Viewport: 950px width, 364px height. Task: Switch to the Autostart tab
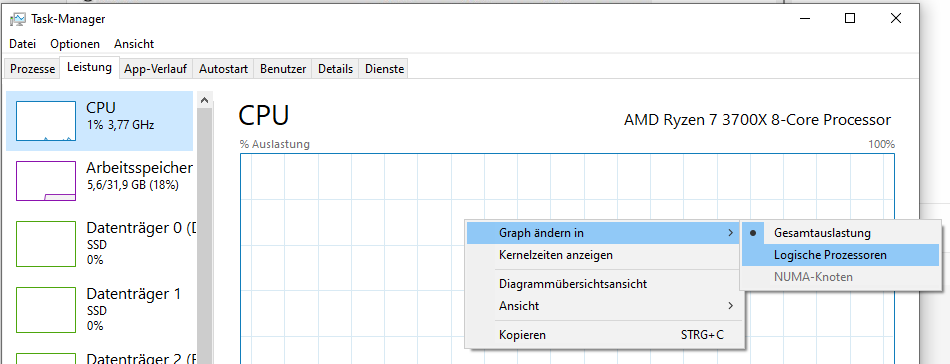224,69
